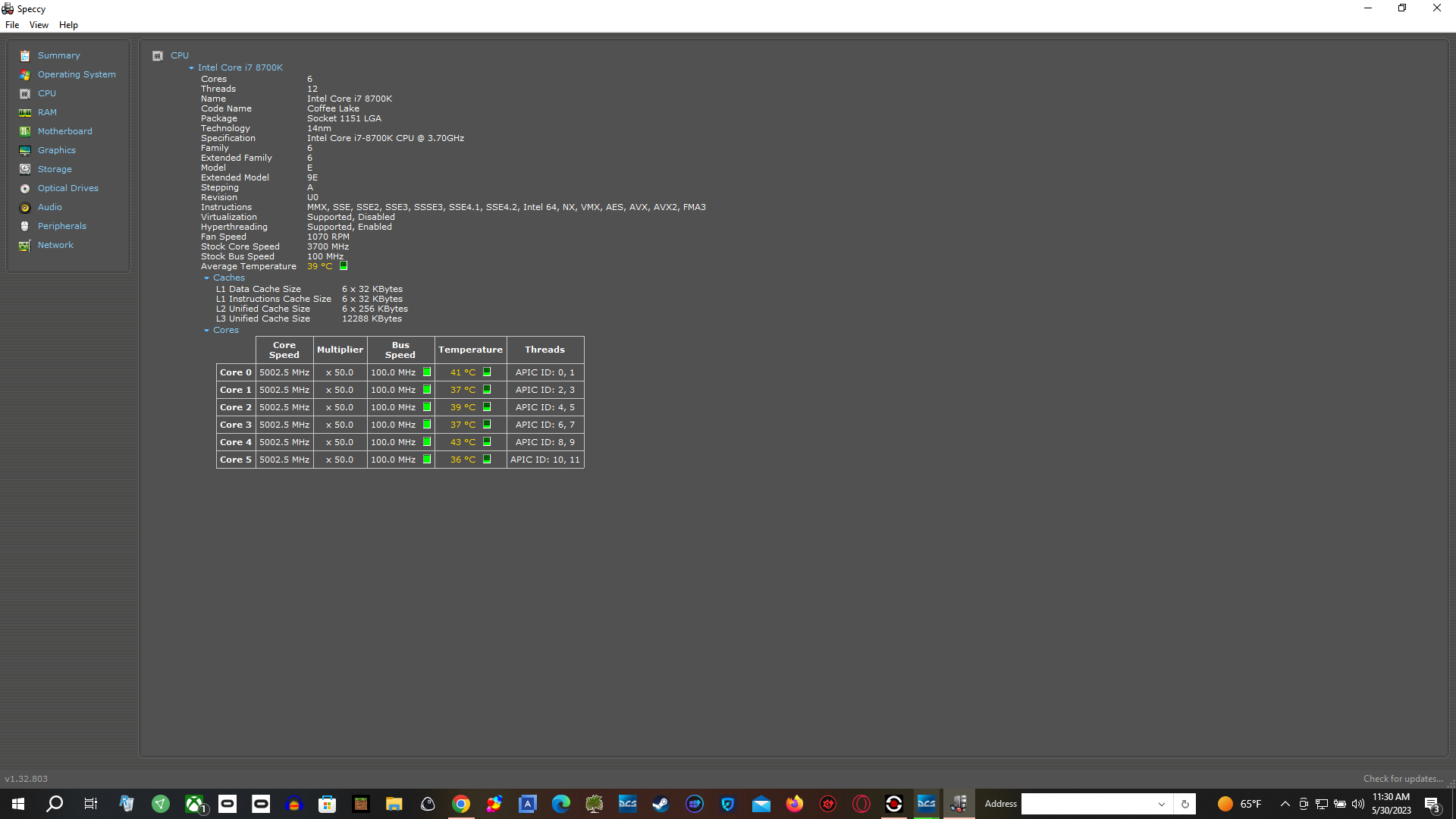This screenshot has width=1456, height=819.
Task: Click the Optical Drives disc icon
Action: pyautogui.click(x=25, y=188)
